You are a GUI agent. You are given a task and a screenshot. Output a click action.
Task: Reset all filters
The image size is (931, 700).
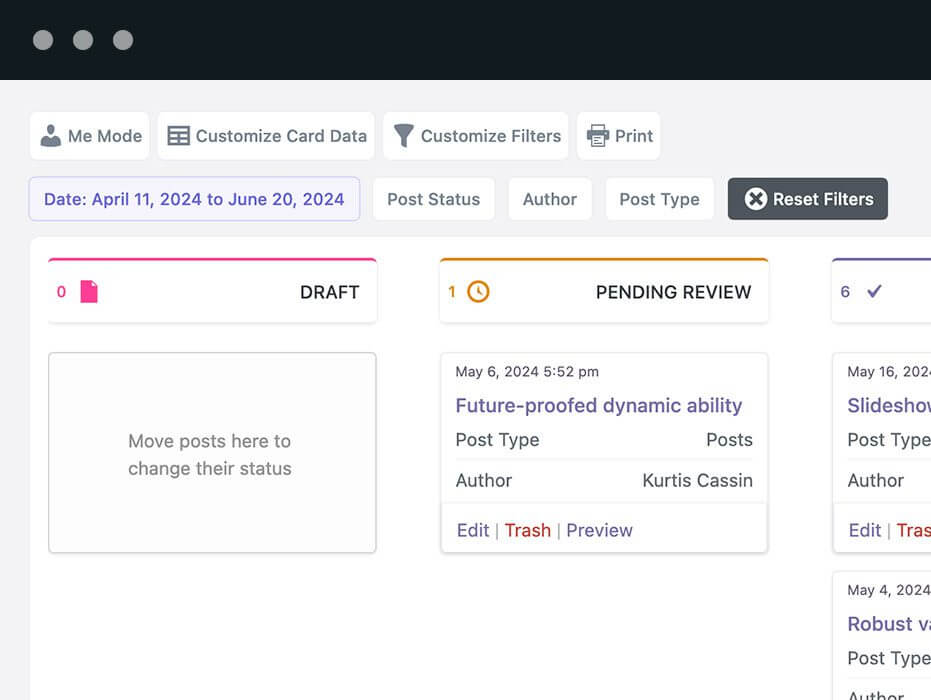pos(808,199)
